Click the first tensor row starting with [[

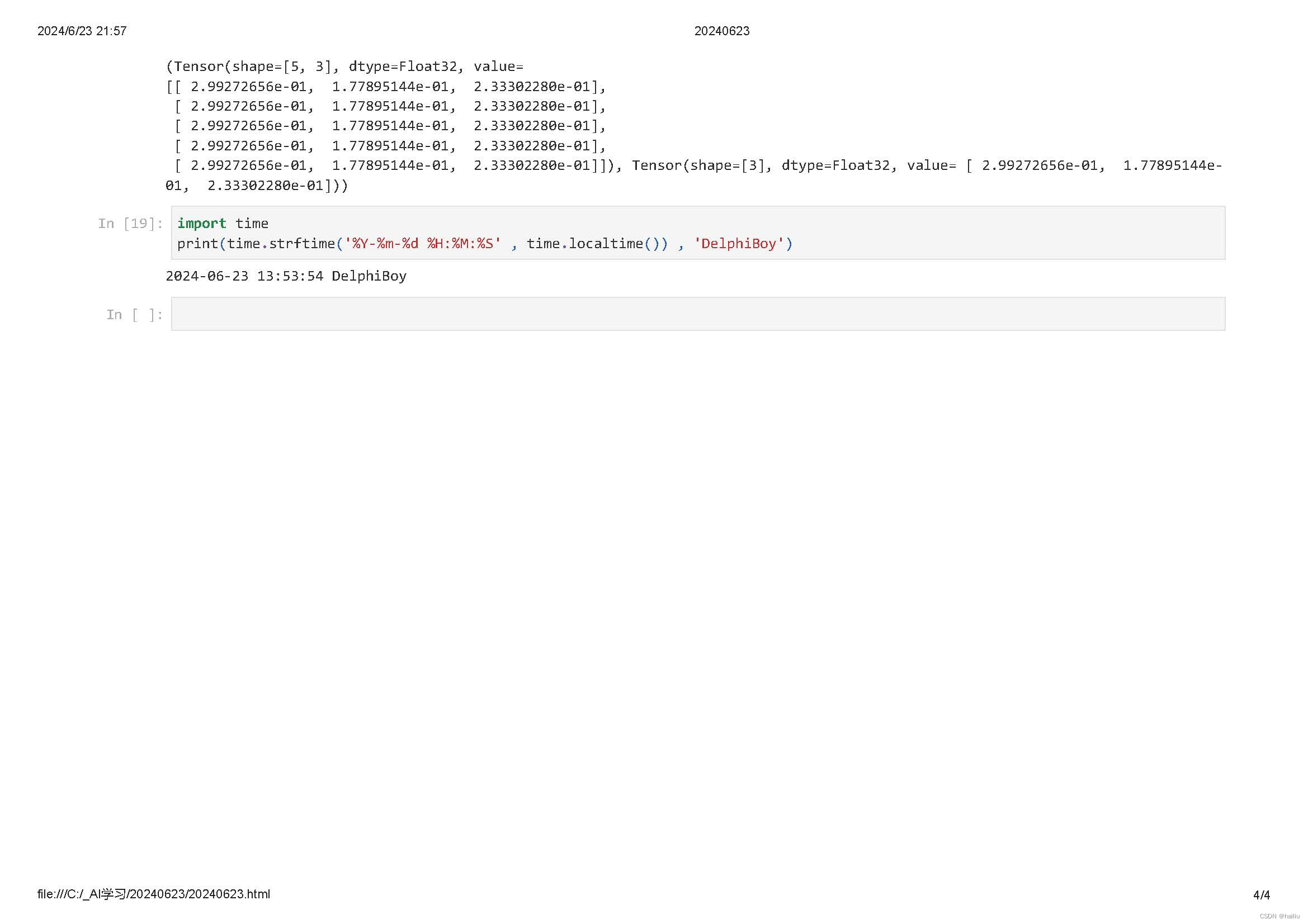pyautogui.click(x=385, y=87)
